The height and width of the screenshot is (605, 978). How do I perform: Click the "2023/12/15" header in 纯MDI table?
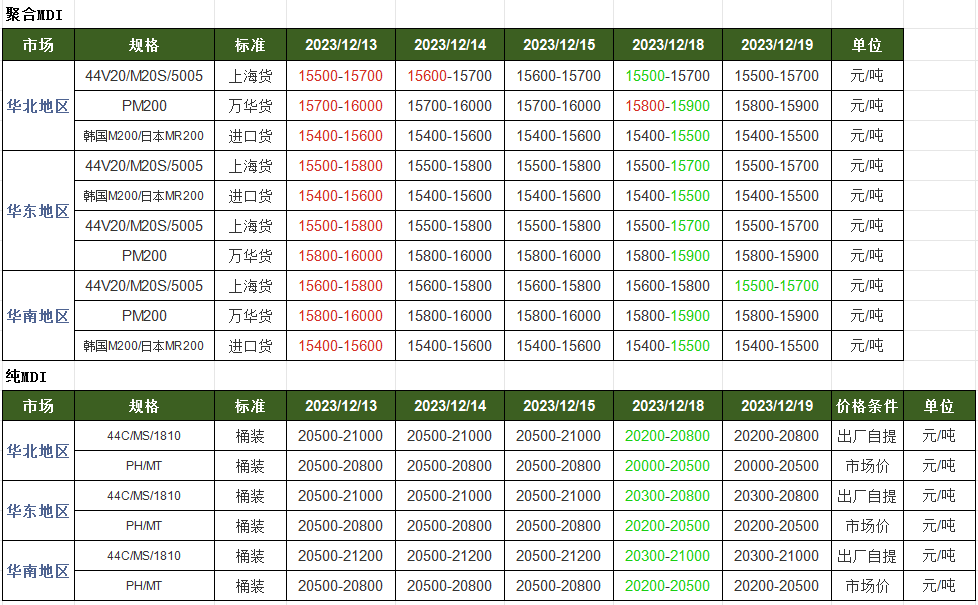(559, 406)
